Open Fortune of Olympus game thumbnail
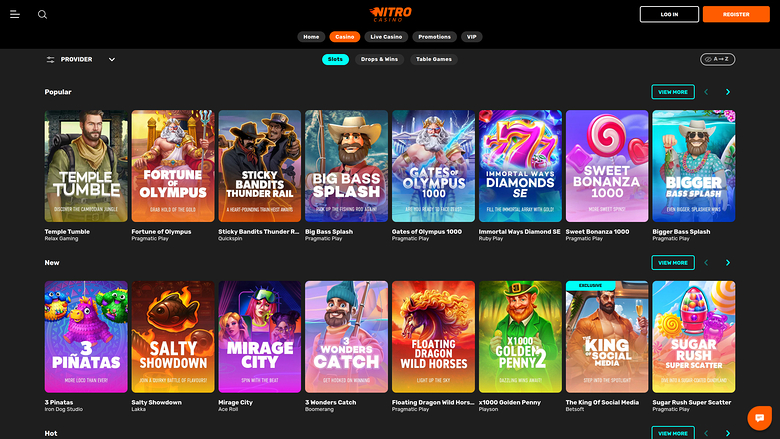This screenshot has width=780, height=439. tap(173, 166)
